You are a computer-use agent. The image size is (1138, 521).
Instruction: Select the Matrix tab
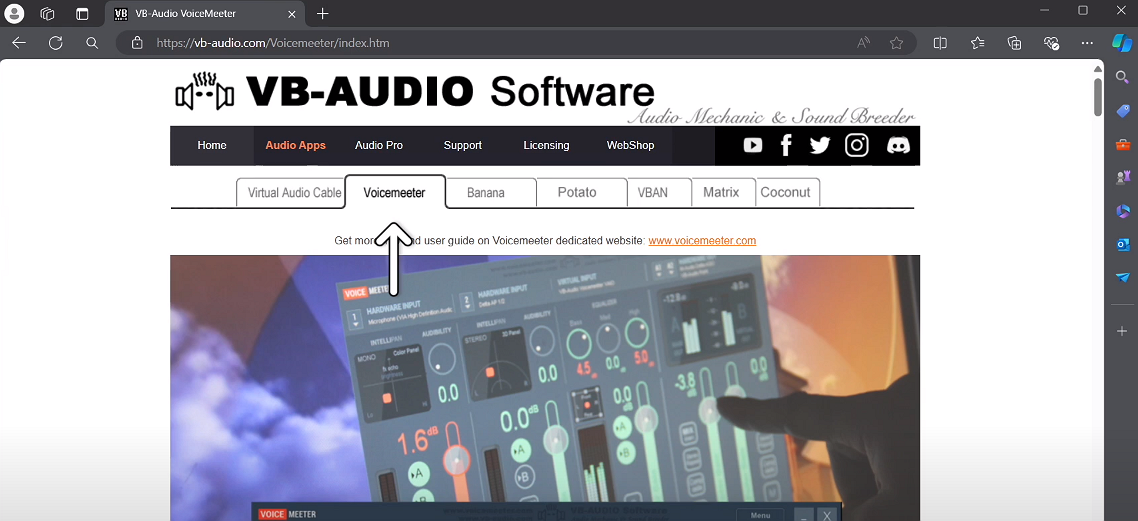(x=724, y=193)
